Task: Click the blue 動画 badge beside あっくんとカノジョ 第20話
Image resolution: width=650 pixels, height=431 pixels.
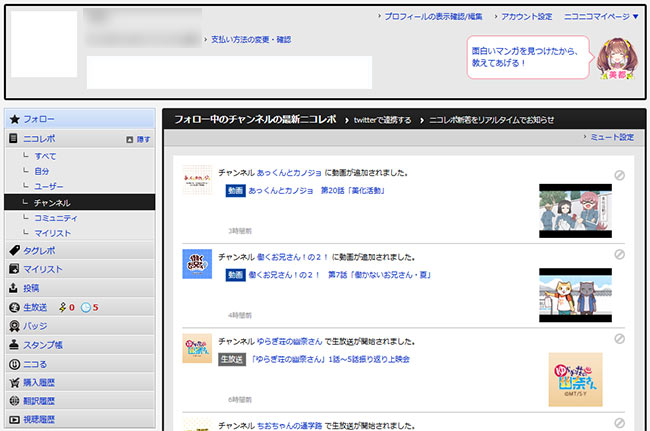Action: pos(235,191)
